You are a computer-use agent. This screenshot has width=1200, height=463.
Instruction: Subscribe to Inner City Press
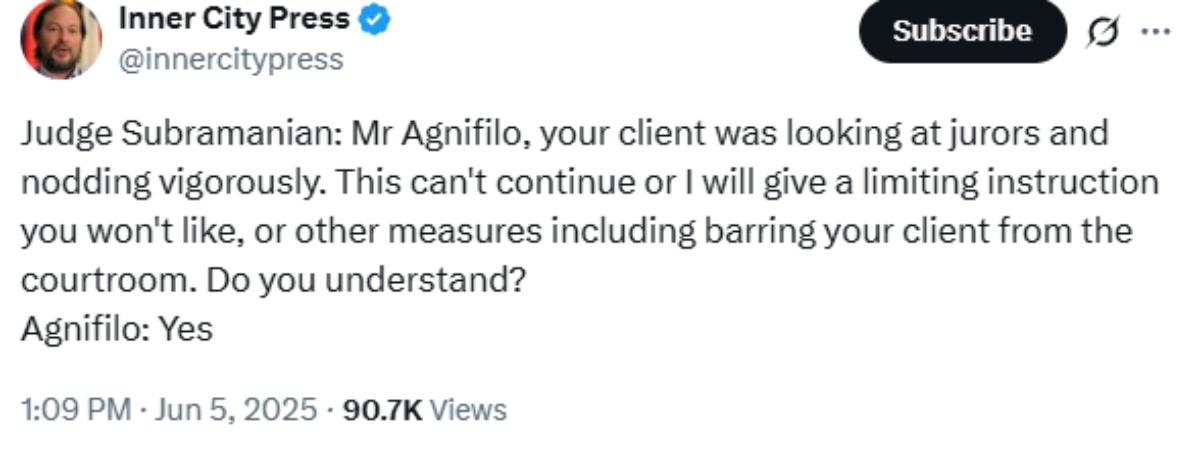click(x=962, y=31)
